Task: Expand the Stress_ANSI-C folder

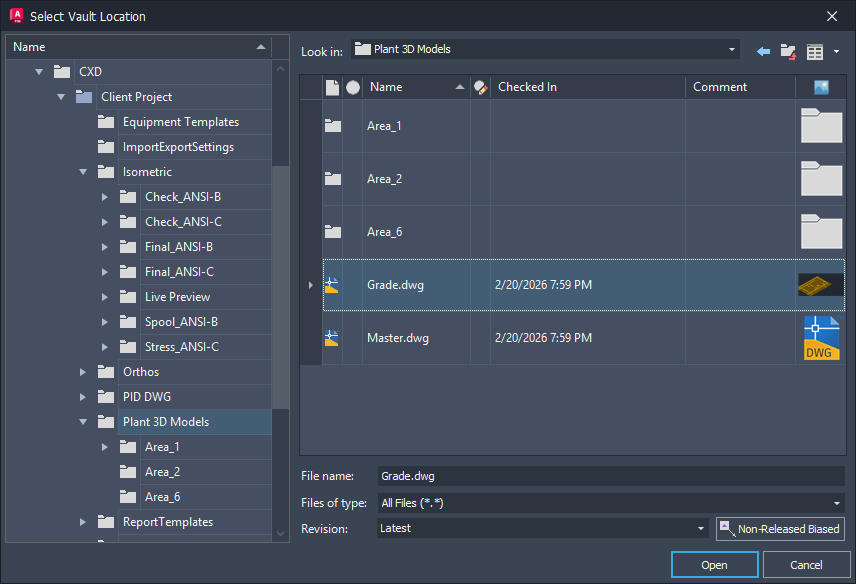Action: pyautogui.click(x=104, y=347)
